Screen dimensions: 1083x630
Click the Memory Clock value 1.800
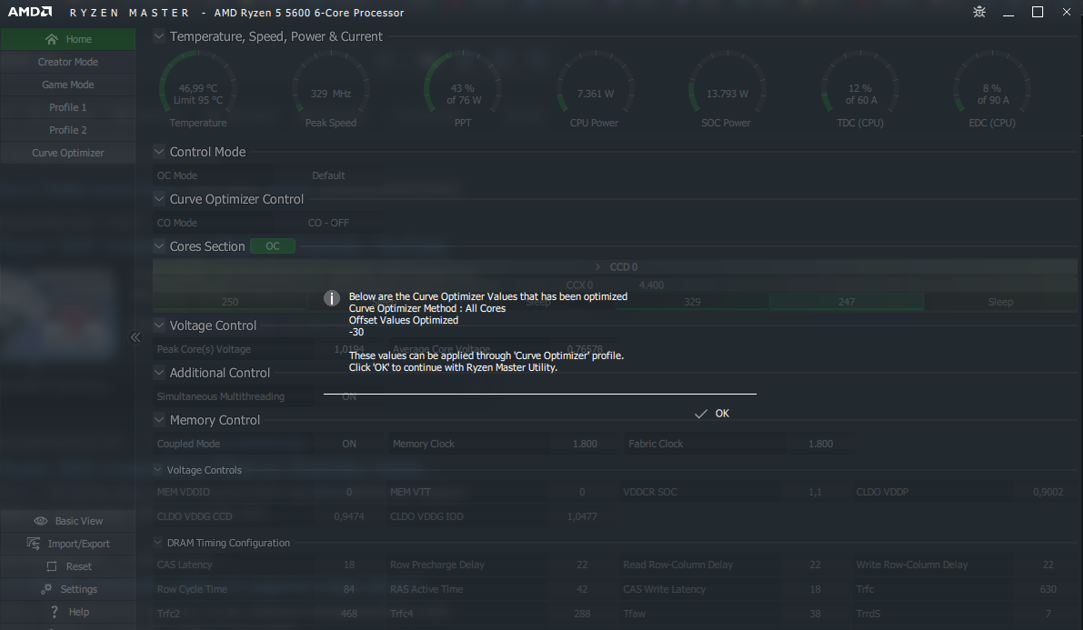(x=584, y=443)
